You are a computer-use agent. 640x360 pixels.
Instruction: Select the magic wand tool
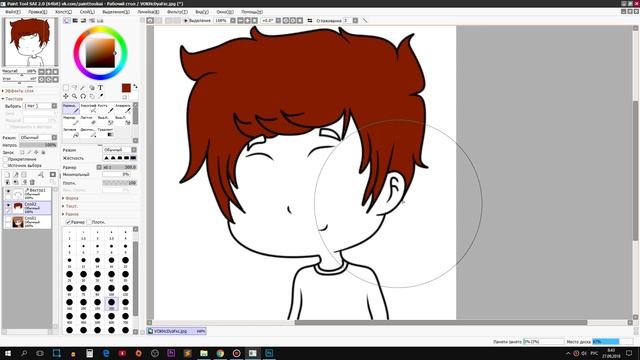pyautogui.click(x=83, y=87)
